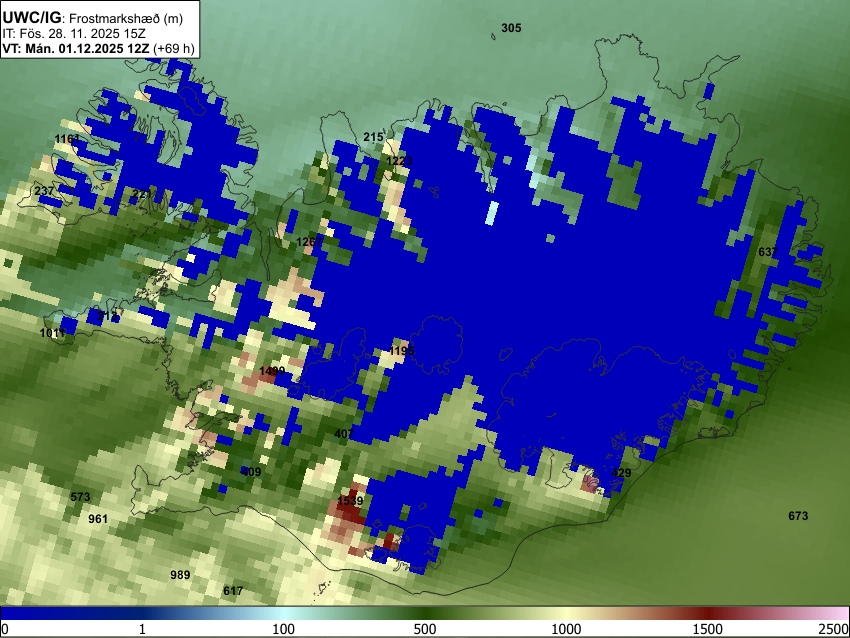Click the map value 1011
This screenshot has height=638, width=850.
click(53, 333)
